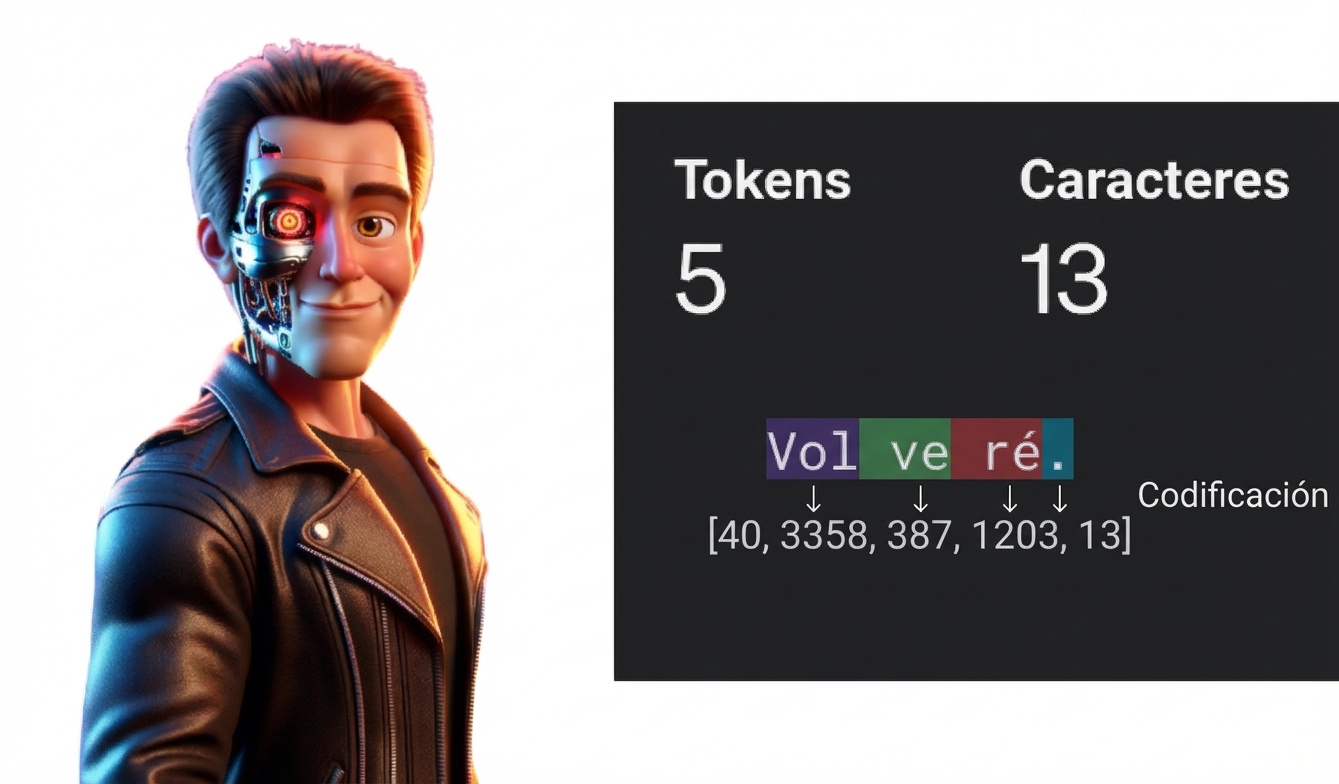Click the arrow below the Vol token
Image resolution: width=1339 pixels, height=784 pixels.
(x=813, y=498)
